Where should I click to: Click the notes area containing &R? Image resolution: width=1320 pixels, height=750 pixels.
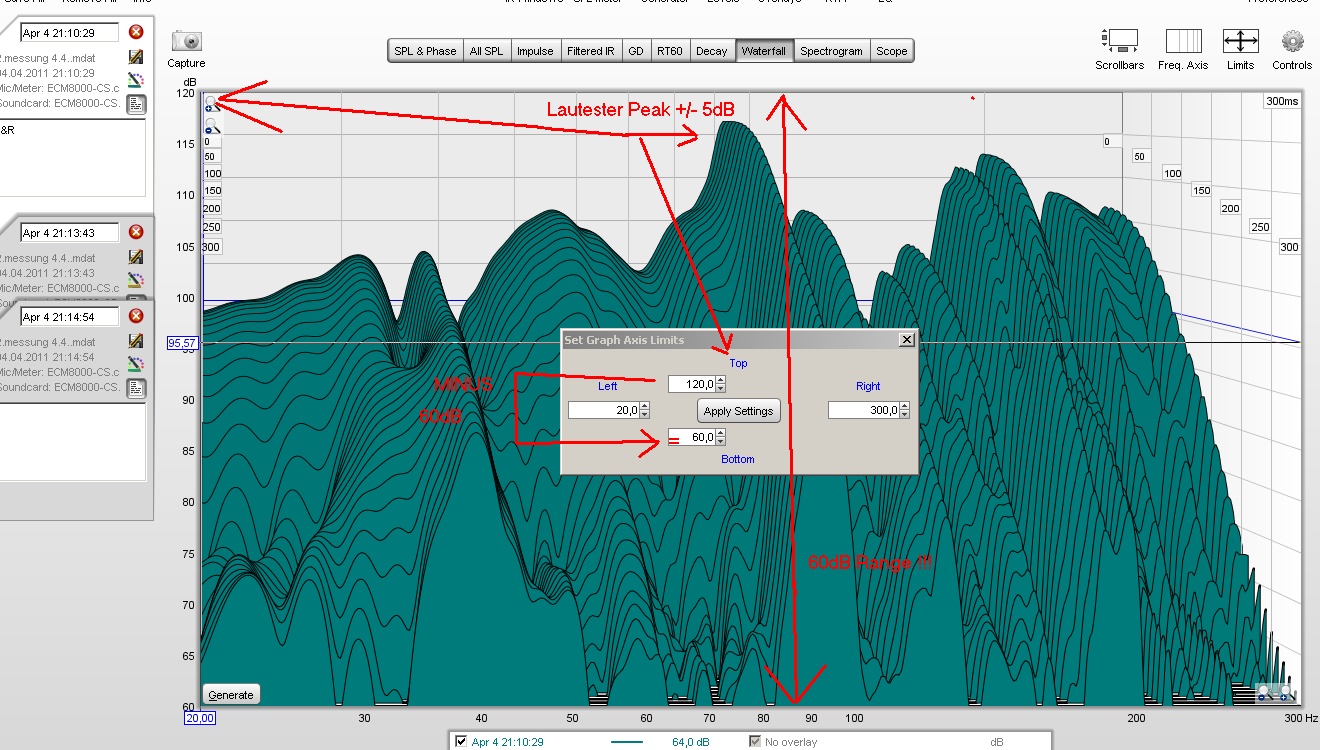tap(73, 157)
